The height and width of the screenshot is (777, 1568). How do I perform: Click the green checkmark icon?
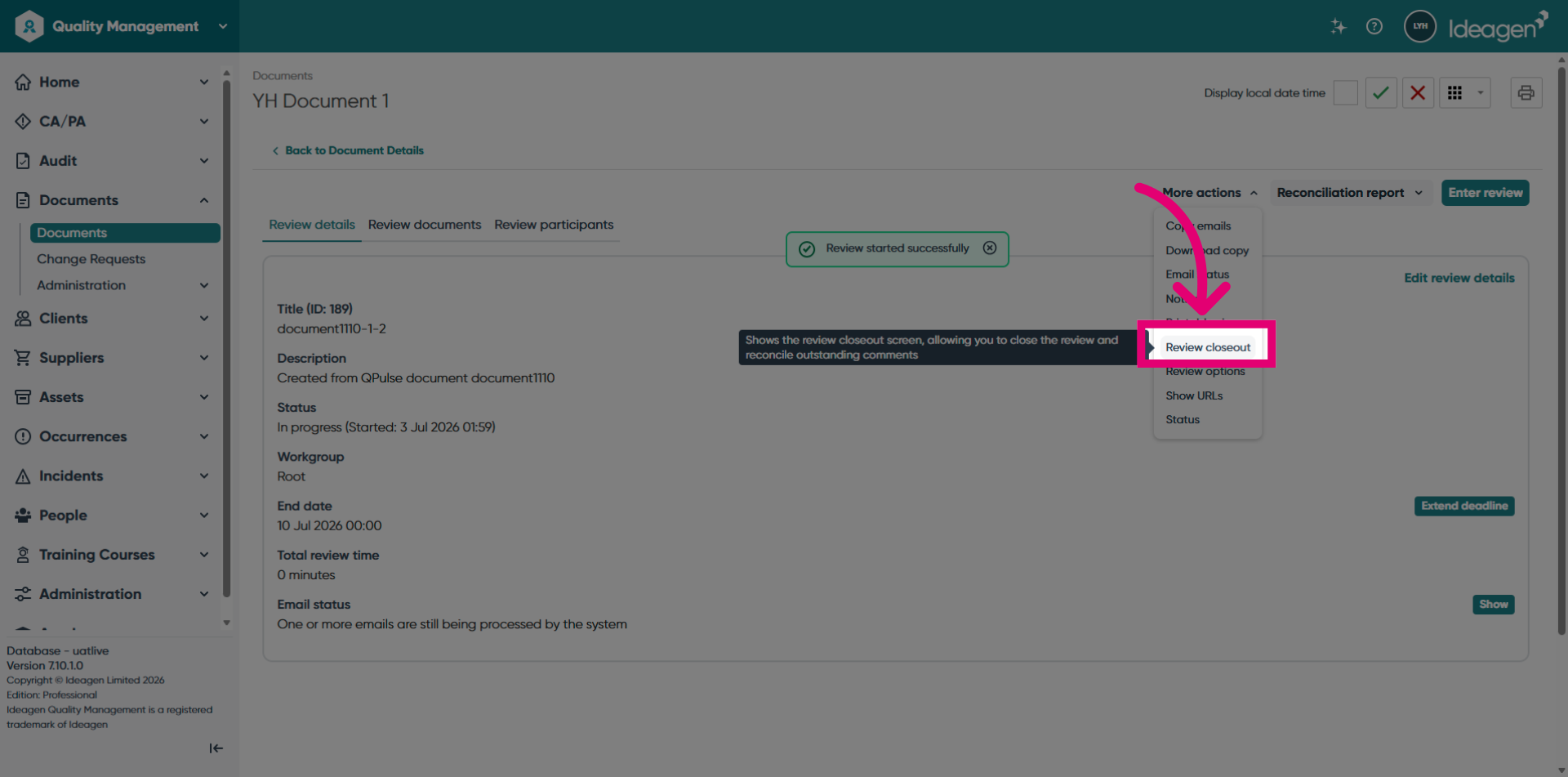(x=1381, y=93)
